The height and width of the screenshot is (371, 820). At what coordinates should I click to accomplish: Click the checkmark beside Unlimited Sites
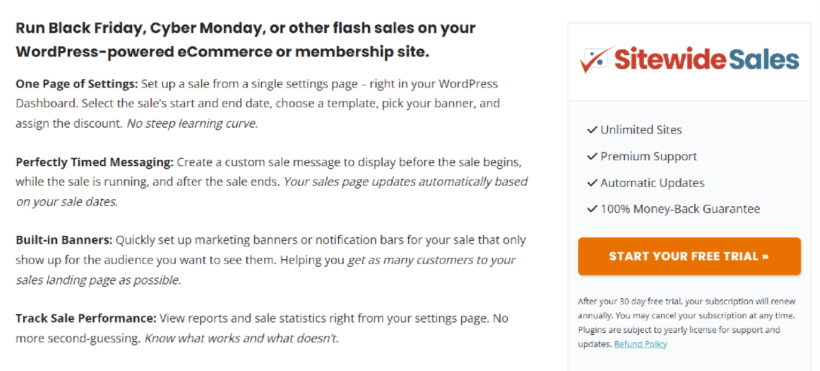(592, 130)
